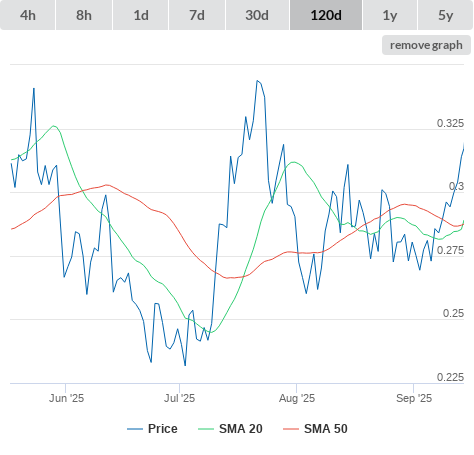Screen dimensions: 474x455
Task: Select the 30d range tab
Action: (257, 15)
